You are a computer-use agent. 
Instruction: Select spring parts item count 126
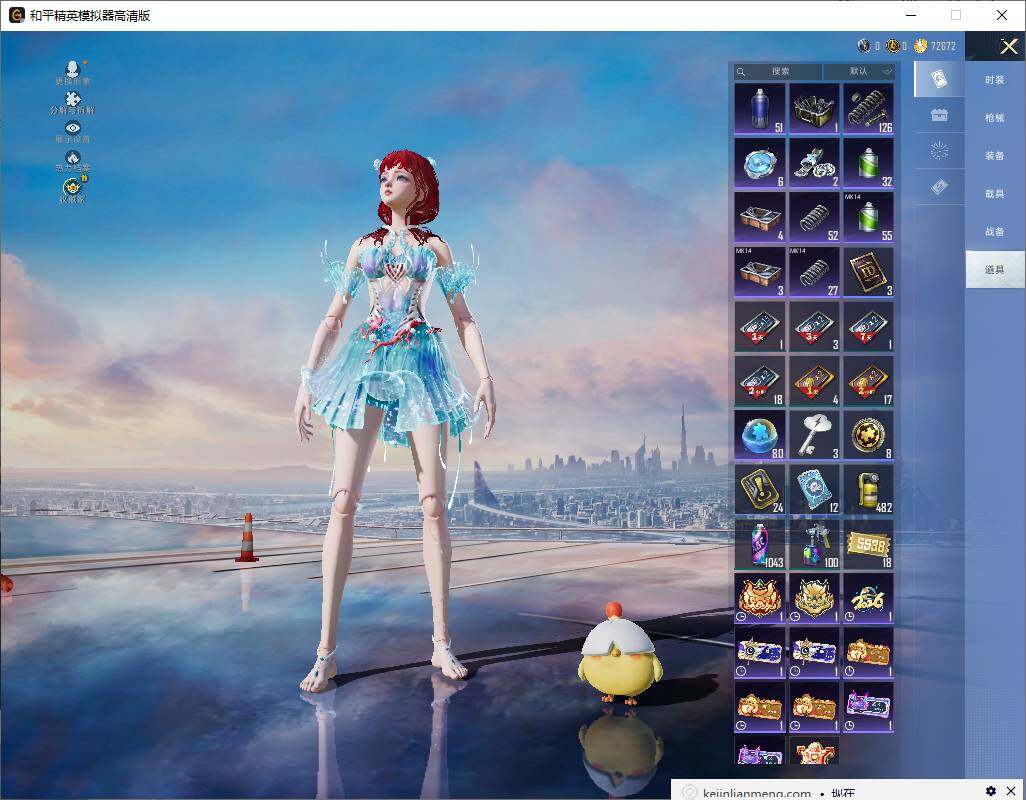[868, 109]
